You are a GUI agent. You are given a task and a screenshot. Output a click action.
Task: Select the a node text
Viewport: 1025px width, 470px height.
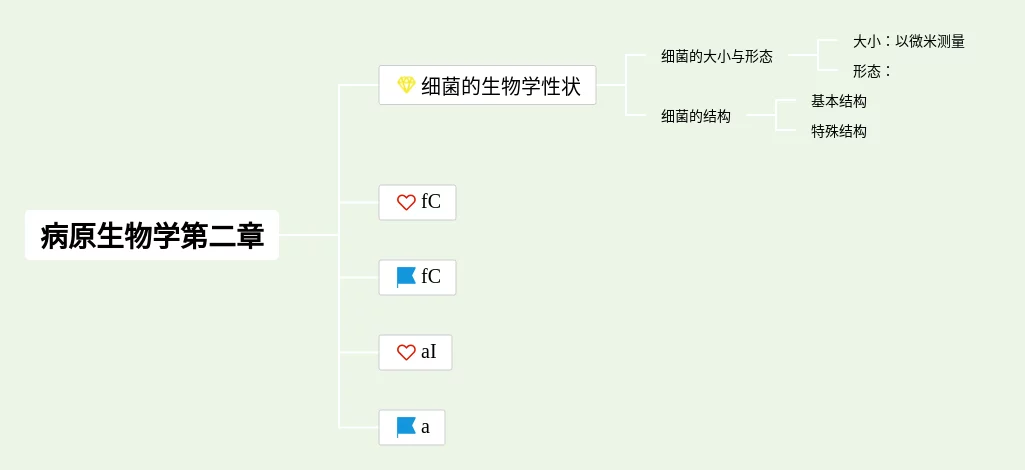click(x=426, y=428)
